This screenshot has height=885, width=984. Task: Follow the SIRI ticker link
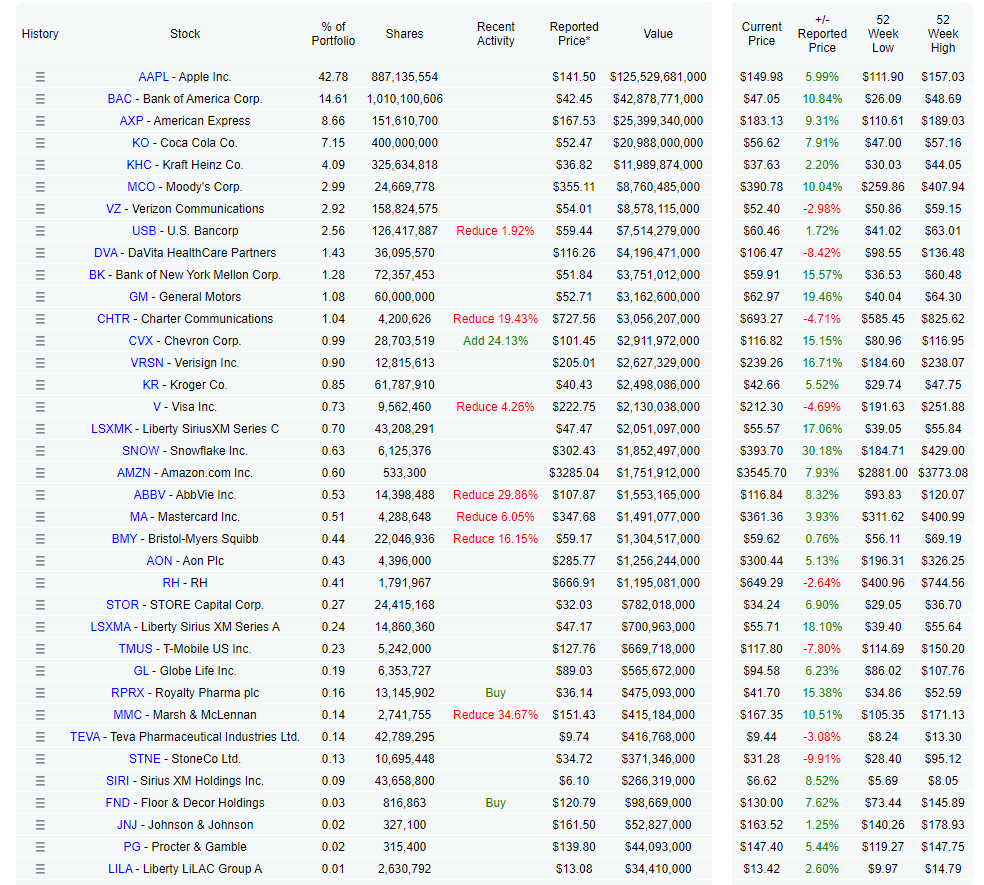[117, 781]
